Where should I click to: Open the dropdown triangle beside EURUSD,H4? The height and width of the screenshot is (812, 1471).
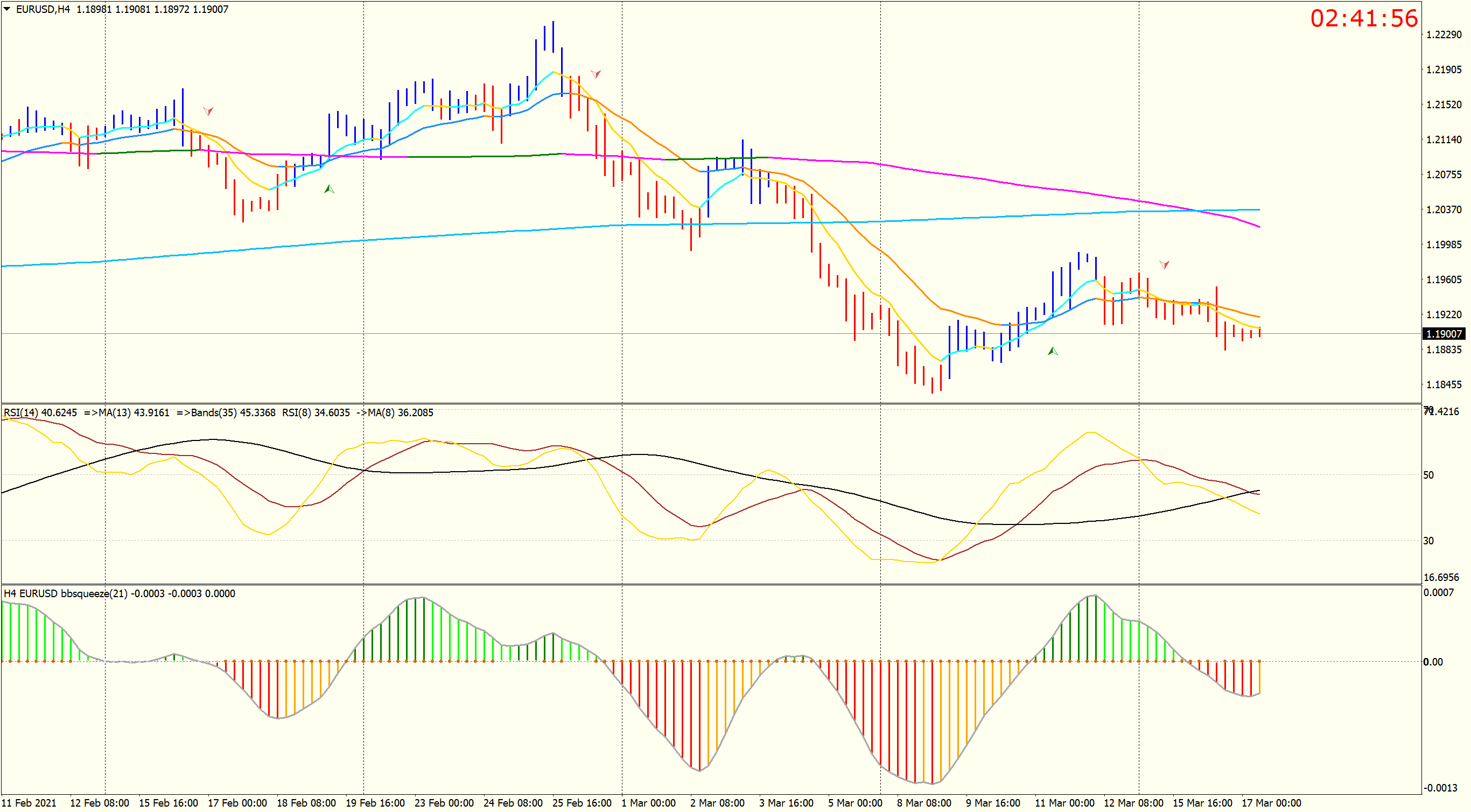(7, 9)
